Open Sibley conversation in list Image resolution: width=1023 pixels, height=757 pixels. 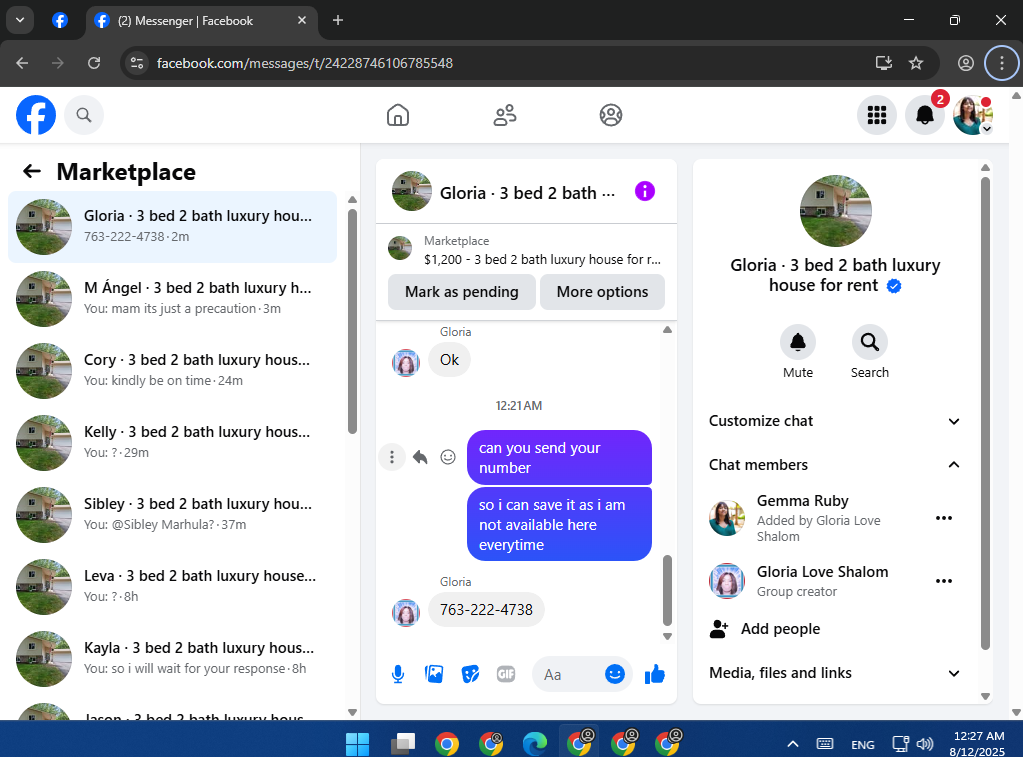tap(172, 514)
